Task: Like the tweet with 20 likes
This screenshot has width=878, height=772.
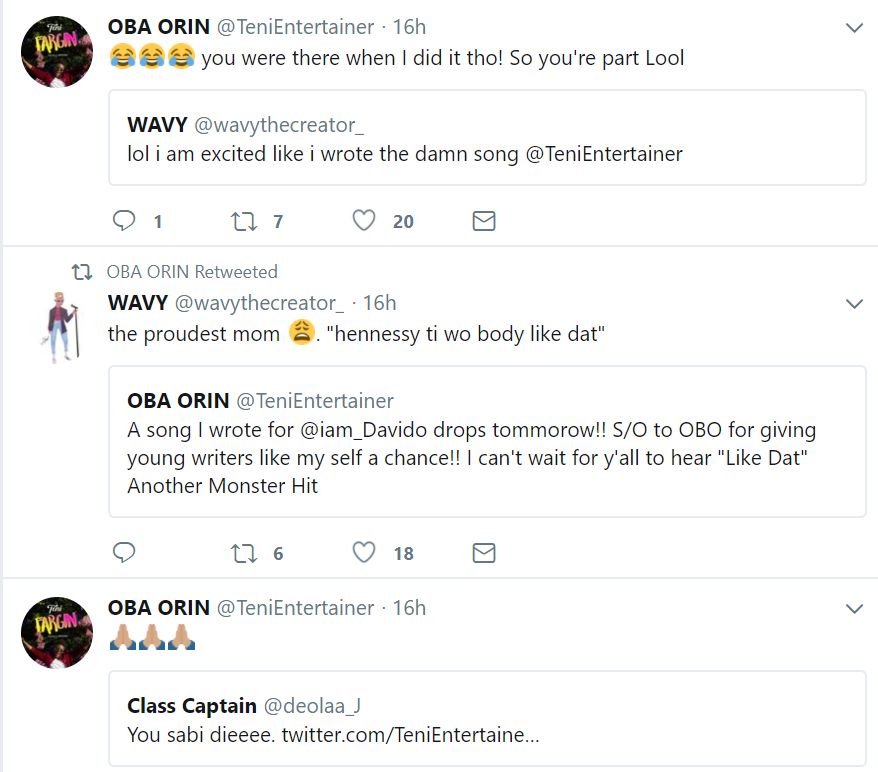Action: pos(364,221)
